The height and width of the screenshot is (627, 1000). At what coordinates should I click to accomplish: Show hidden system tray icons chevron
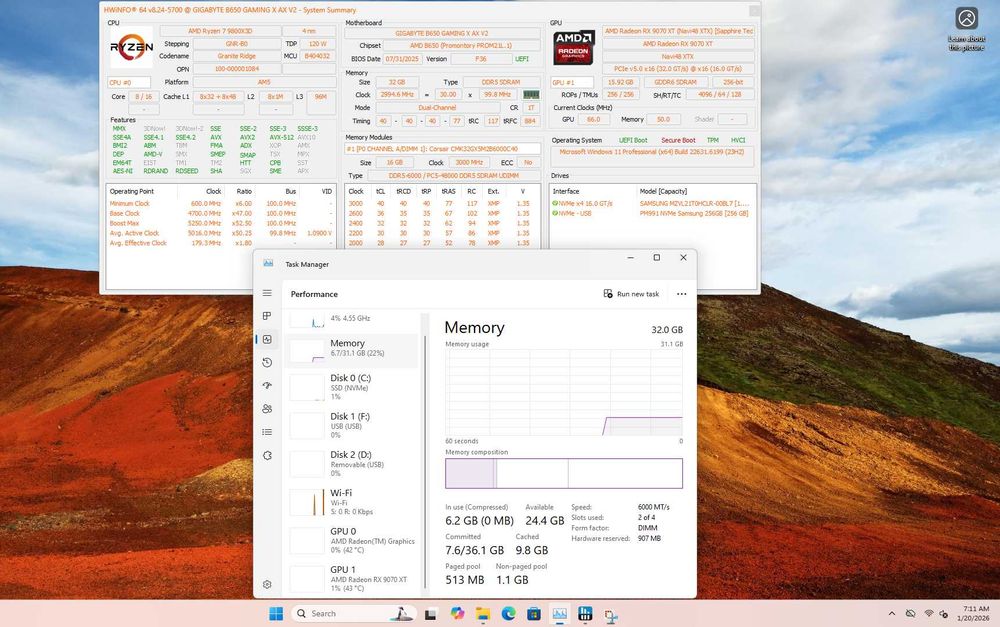pyautogui.click(x=892, y=614)
